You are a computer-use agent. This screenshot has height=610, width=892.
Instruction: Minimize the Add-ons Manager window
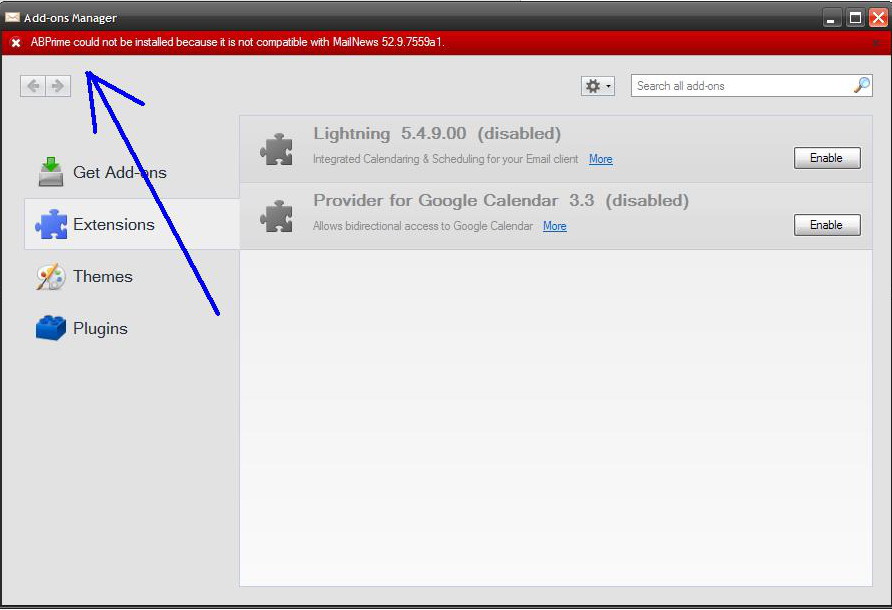832,18
